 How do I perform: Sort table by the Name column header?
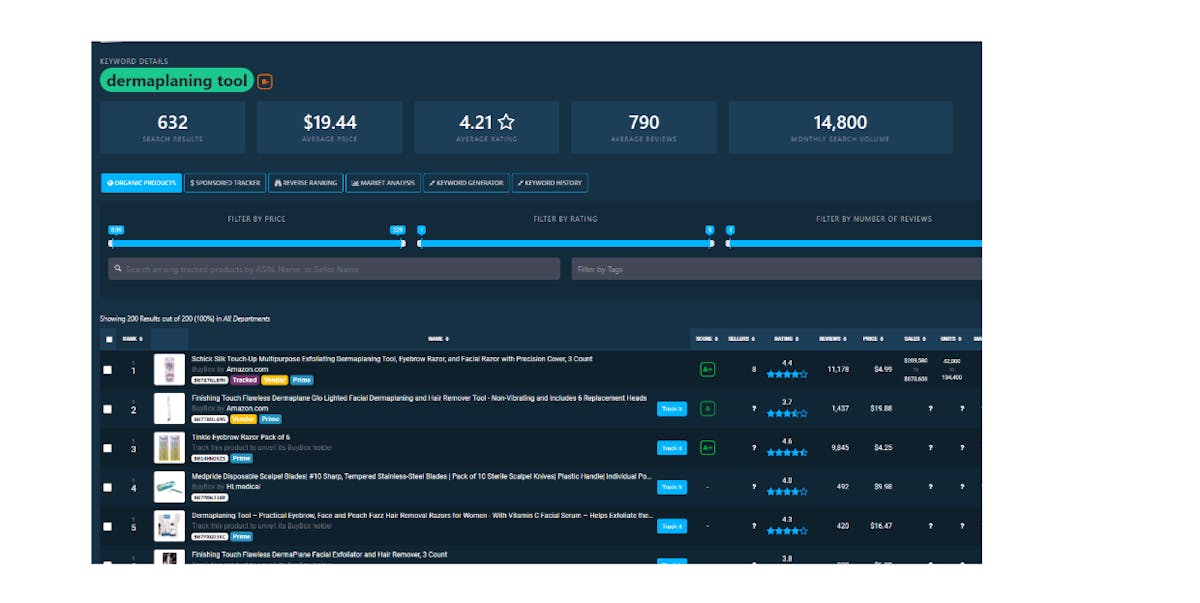(x=438, y=339)
